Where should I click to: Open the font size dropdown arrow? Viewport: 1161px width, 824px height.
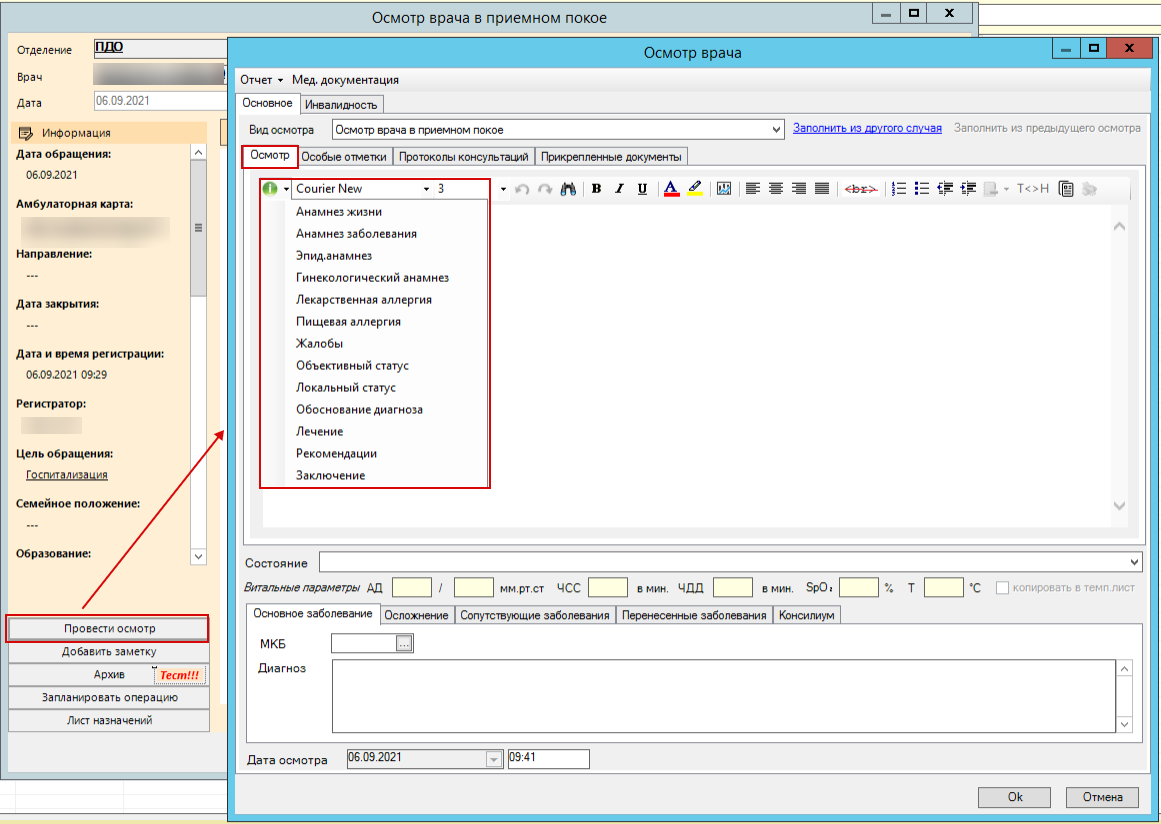click(x=503, y=190)
